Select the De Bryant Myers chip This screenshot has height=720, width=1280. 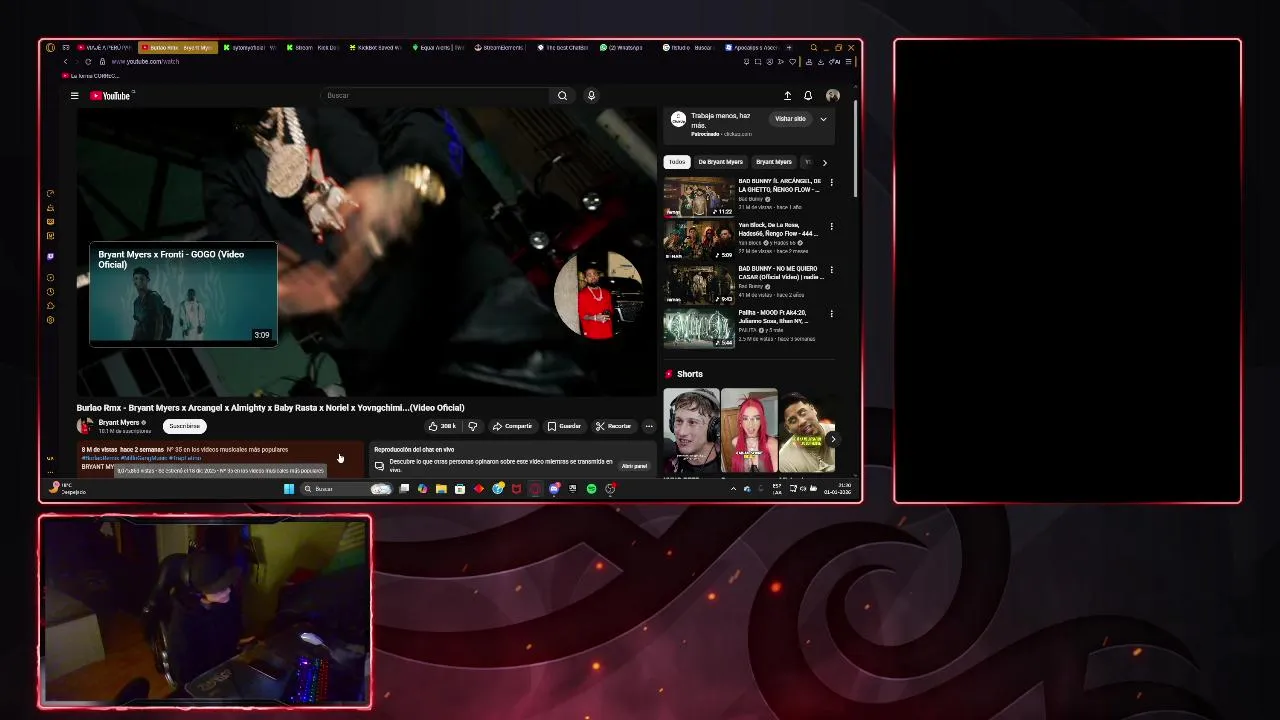click(720, 162)
